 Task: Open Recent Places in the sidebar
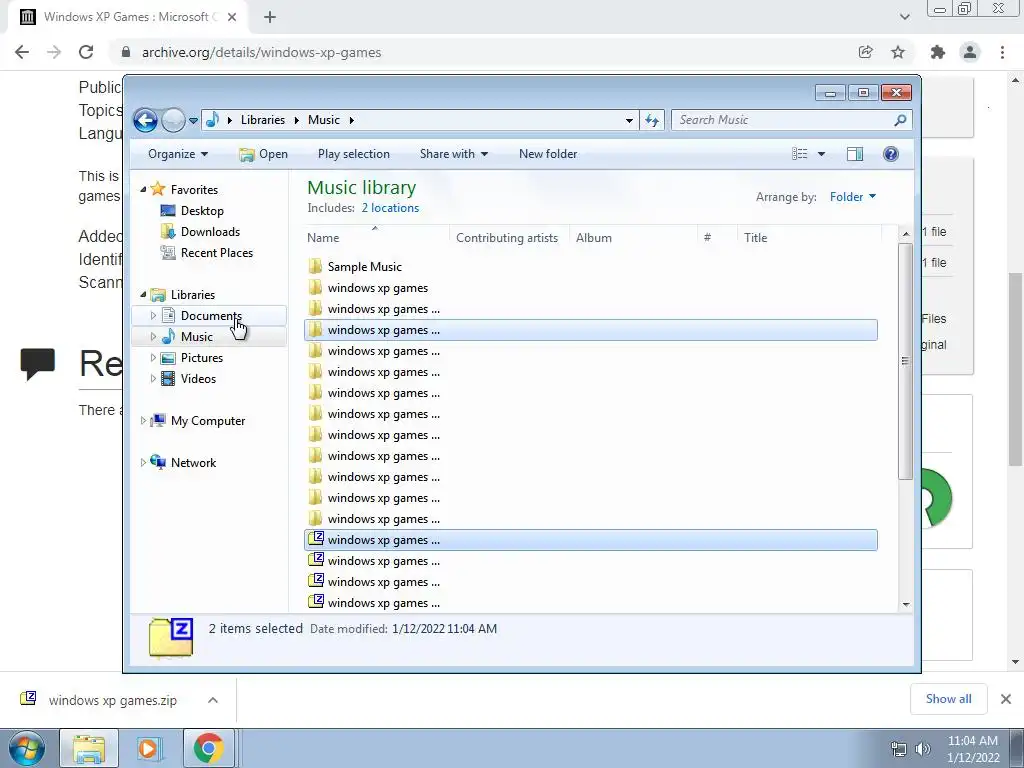[x=216, y=253]
